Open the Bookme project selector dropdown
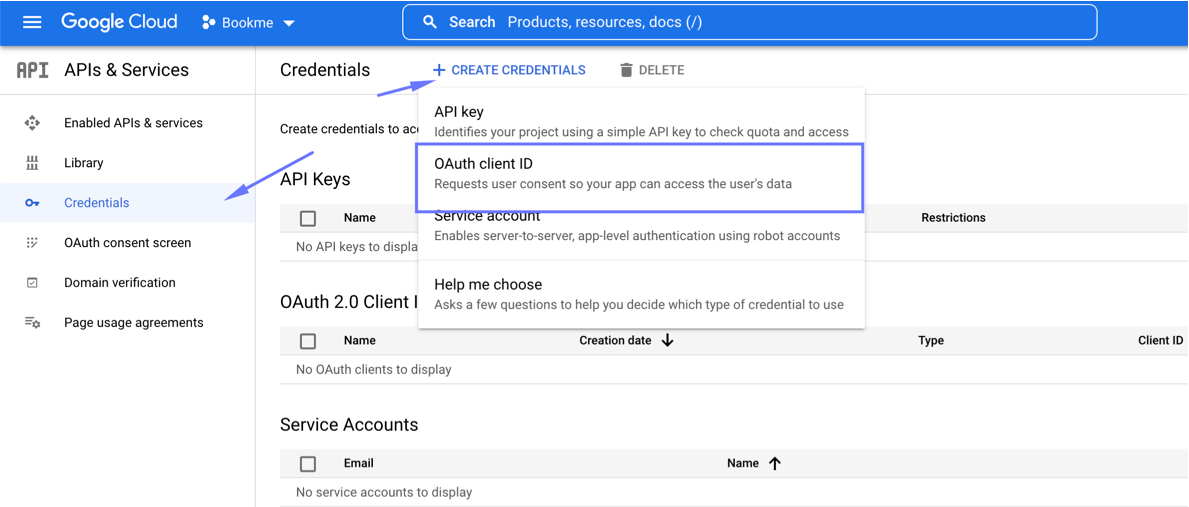This screenshot has width=1189, height=507. coord(248,22)
